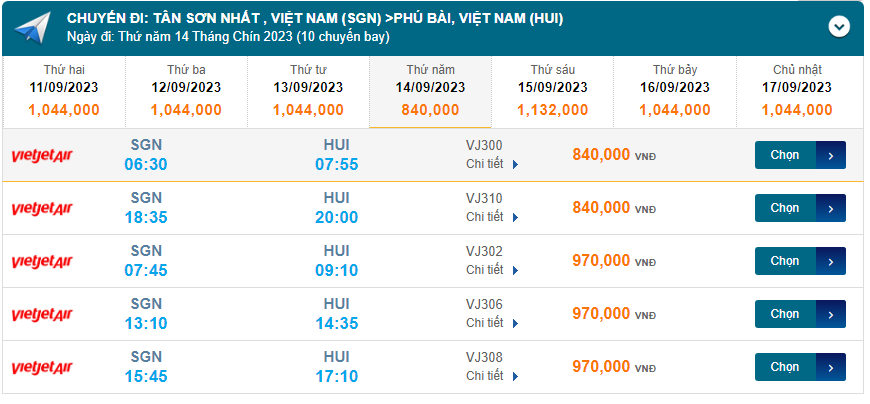Expand Chi tiết for flight VJ300
Screen dimensions: 870x404
click(492, 164)
